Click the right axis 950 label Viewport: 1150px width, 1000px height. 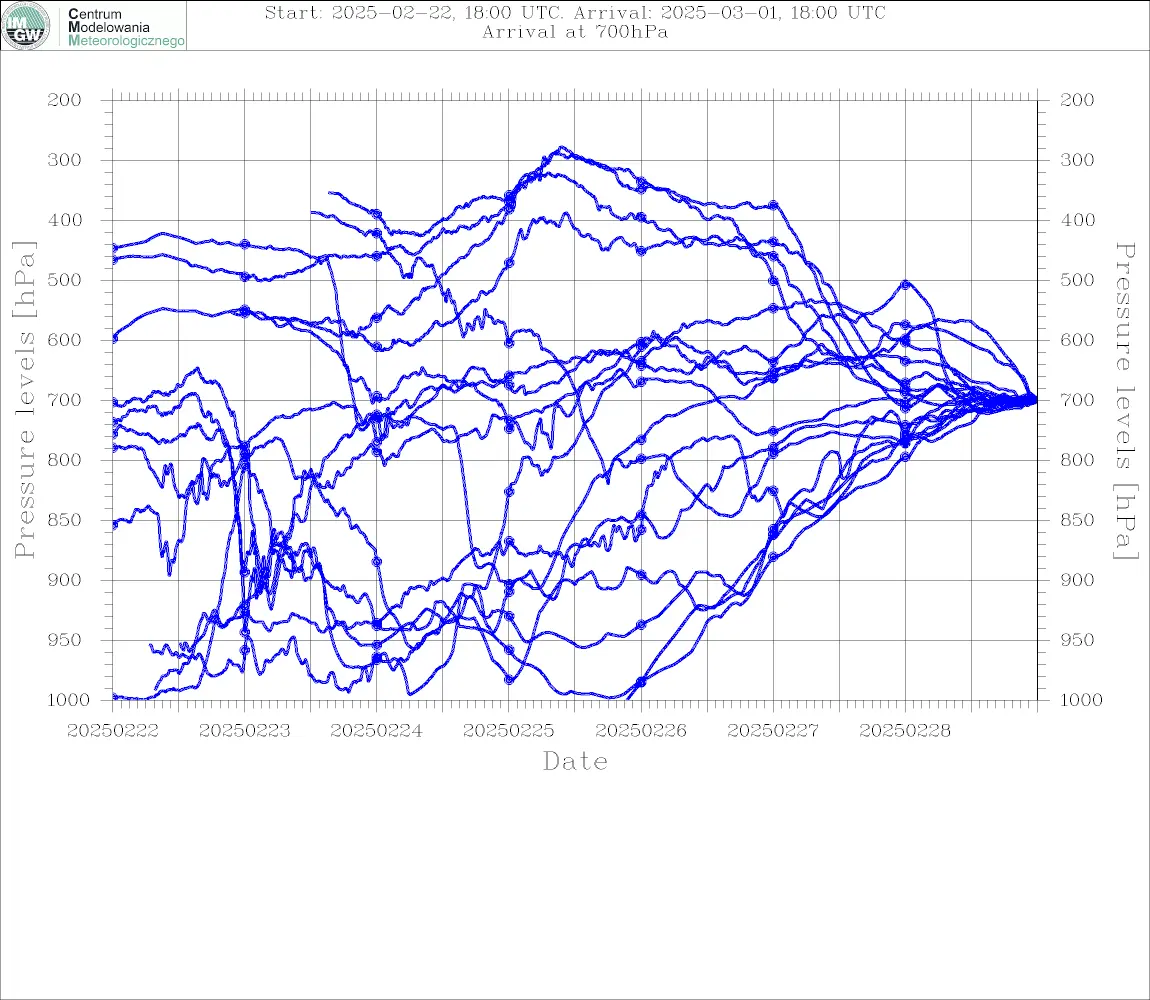1077,640
